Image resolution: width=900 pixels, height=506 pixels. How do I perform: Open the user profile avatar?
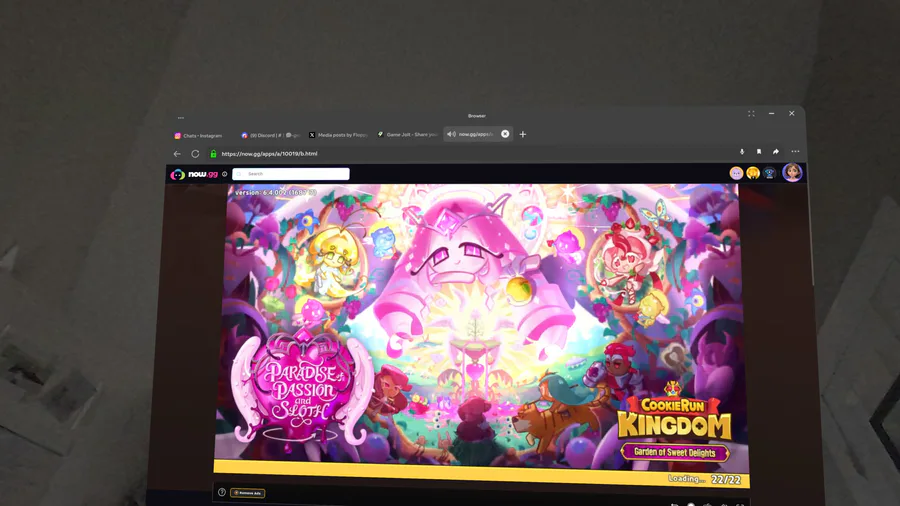click(792, 172)
